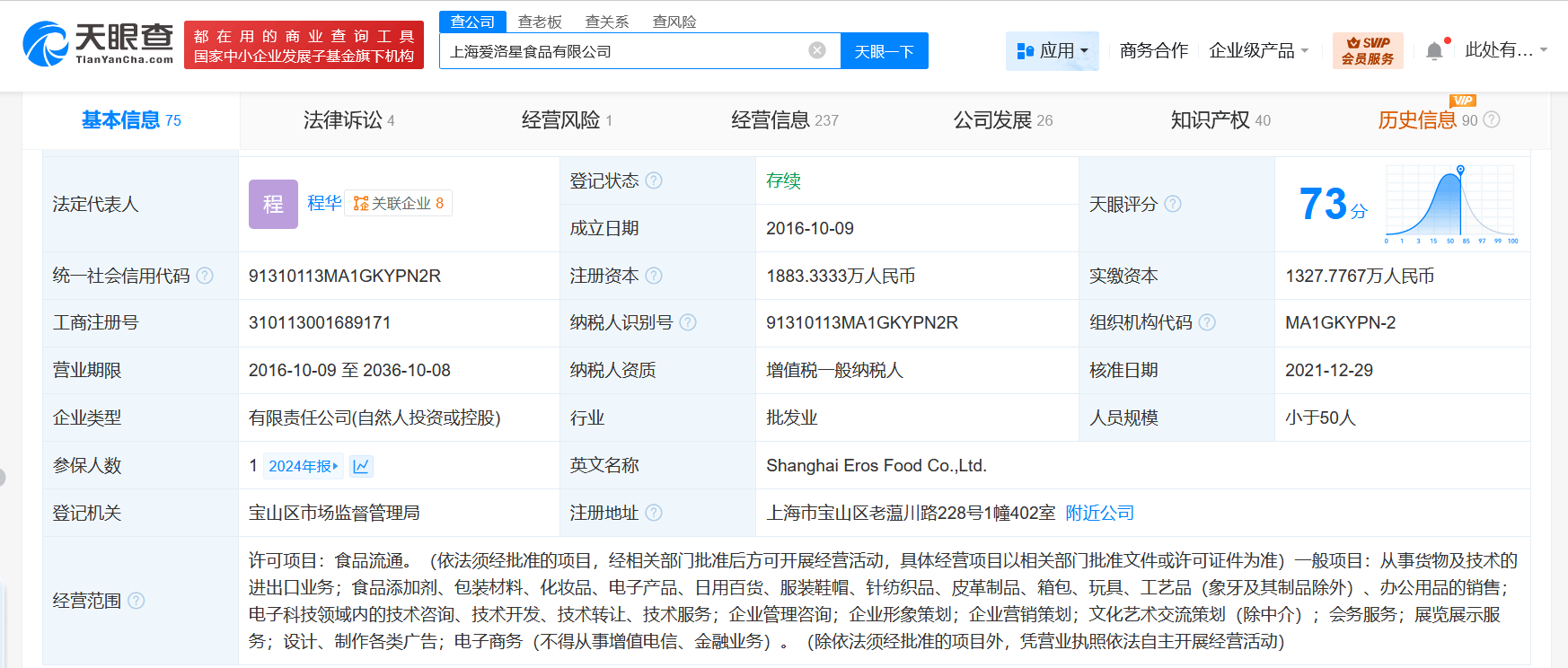Open the notification bell
Image resolution: width=1568 pixels, height=668 pixels.
[x=1435, y=50]
